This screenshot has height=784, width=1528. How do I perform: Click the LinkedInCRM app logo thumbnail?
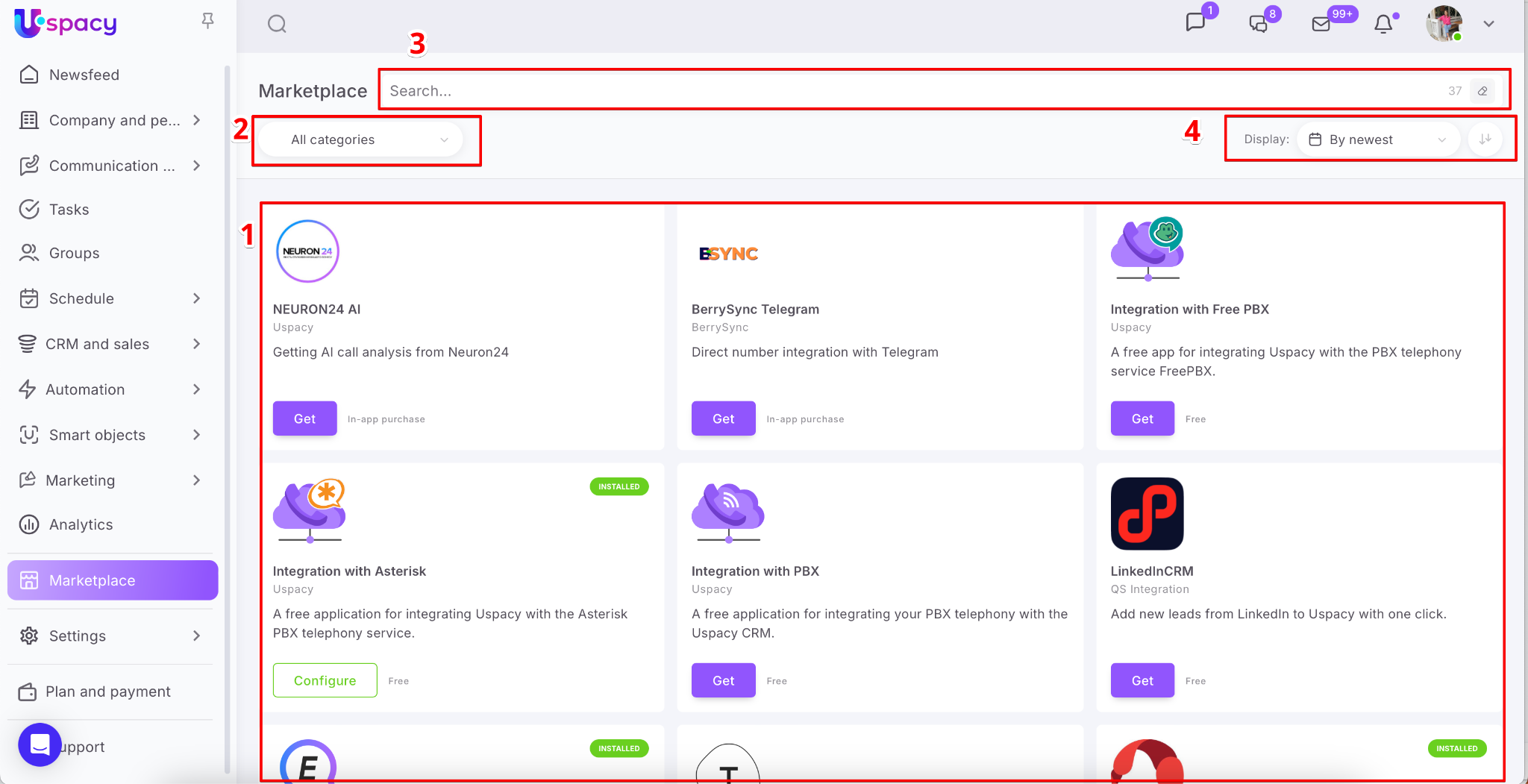point(1147,514)
